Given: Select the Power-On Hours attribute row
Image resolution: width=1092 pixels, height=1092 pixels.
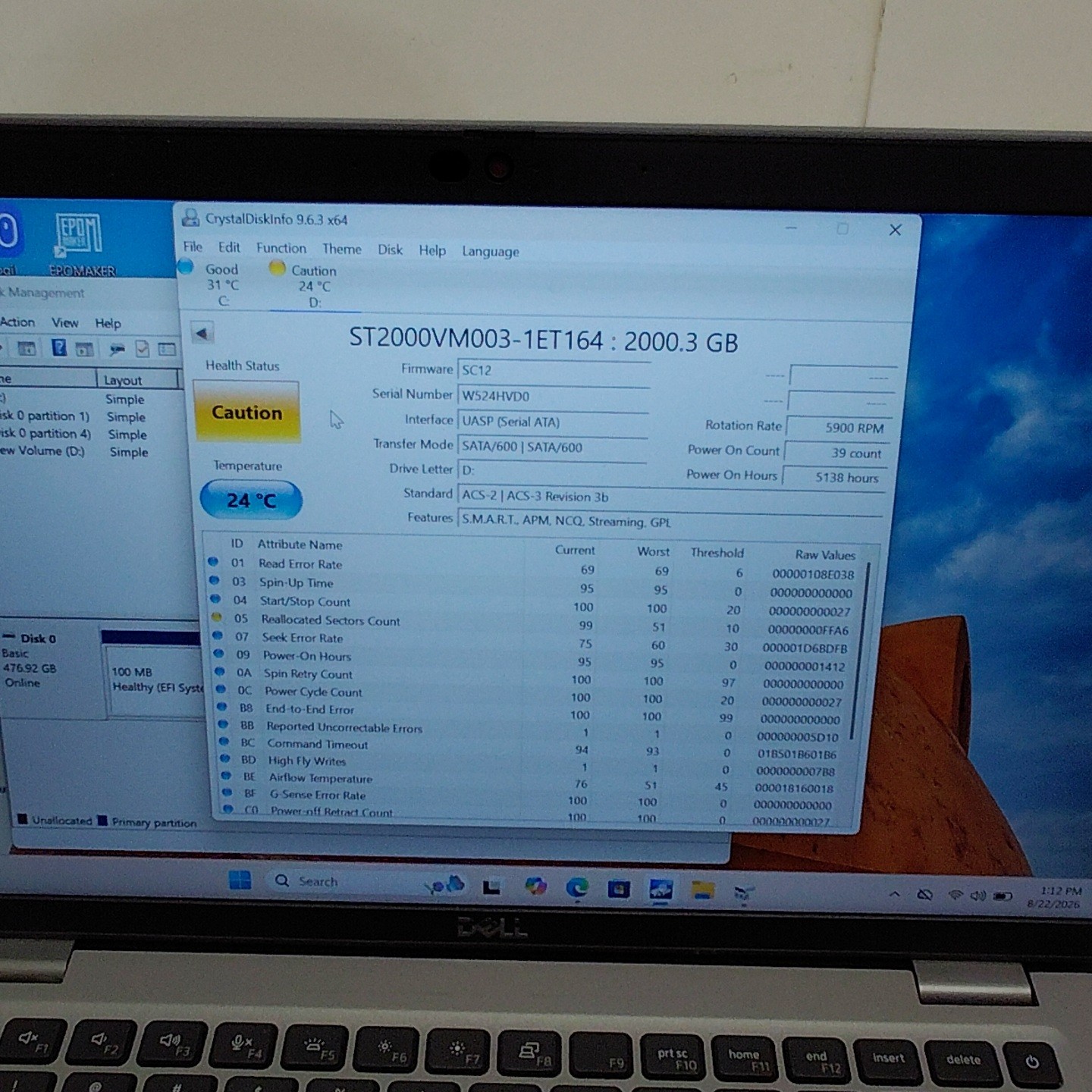Looking at the screenshot, I should [533, 660].
